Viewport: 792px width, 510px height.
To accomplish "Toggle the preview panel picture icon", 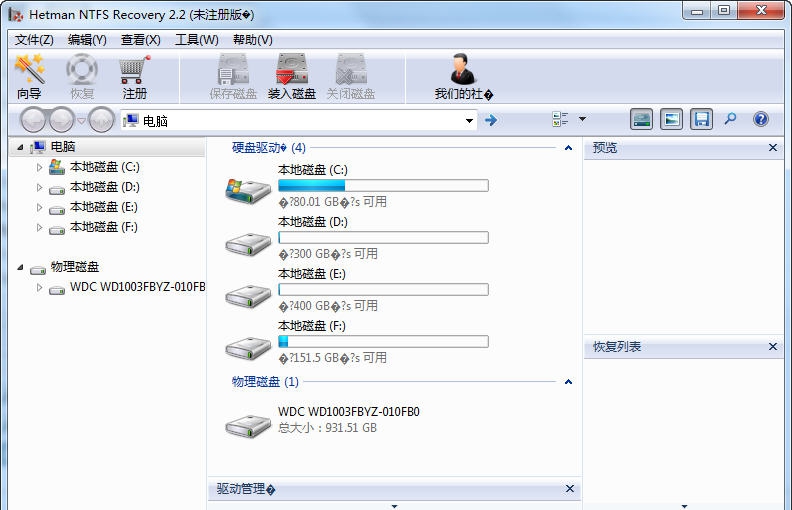I will 671,119.
